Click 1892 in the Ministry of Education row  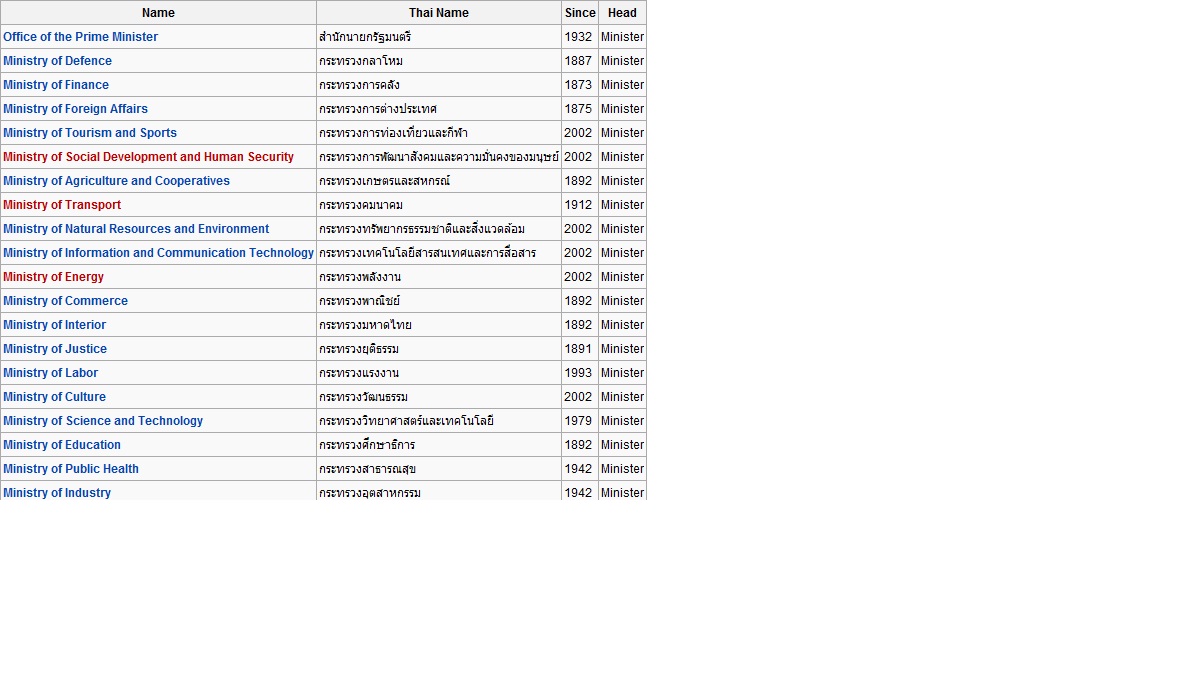pos(578,445)
